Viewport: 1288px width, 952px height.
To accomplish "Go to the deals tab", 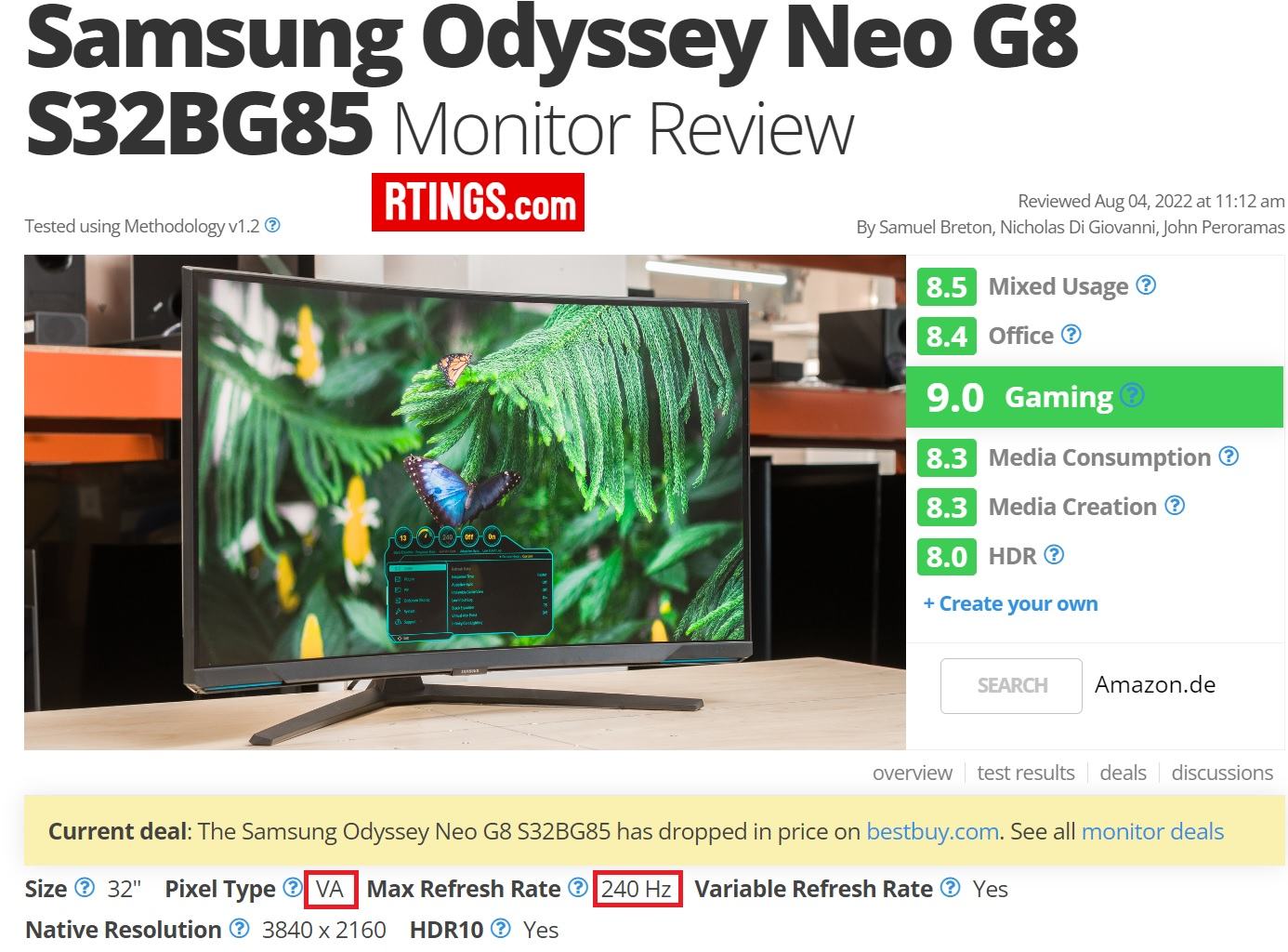I will pyautogui.click(x=1123, y=773).
